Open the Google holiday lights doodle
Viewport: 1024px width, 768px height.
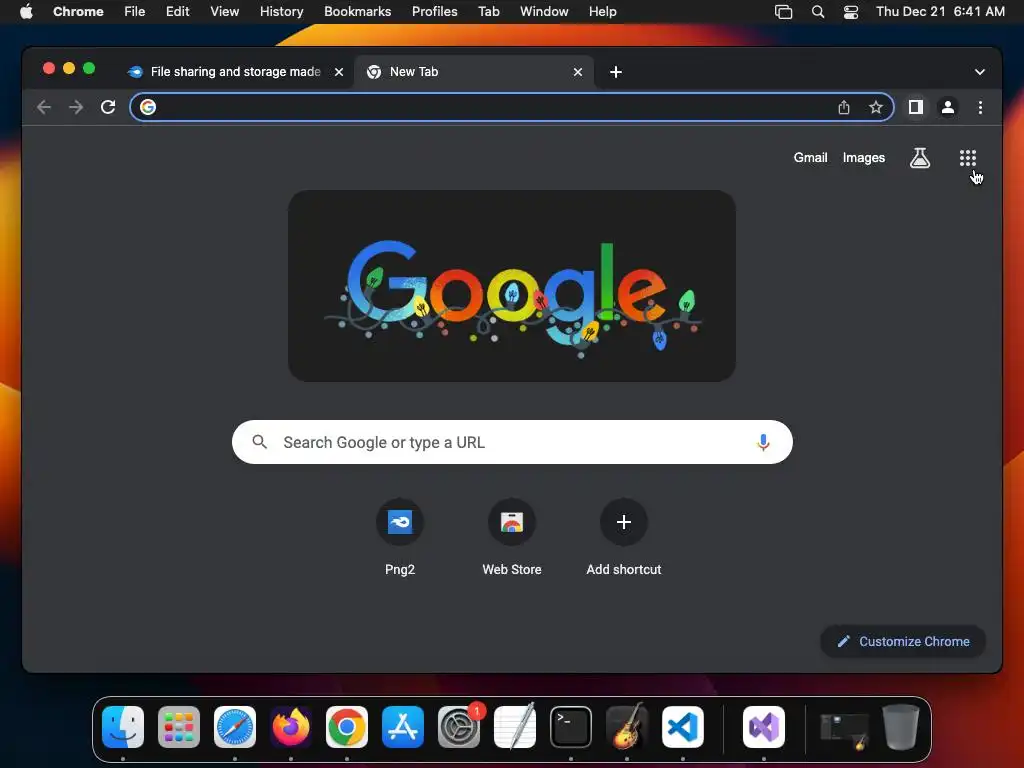(x=512, y=286)
